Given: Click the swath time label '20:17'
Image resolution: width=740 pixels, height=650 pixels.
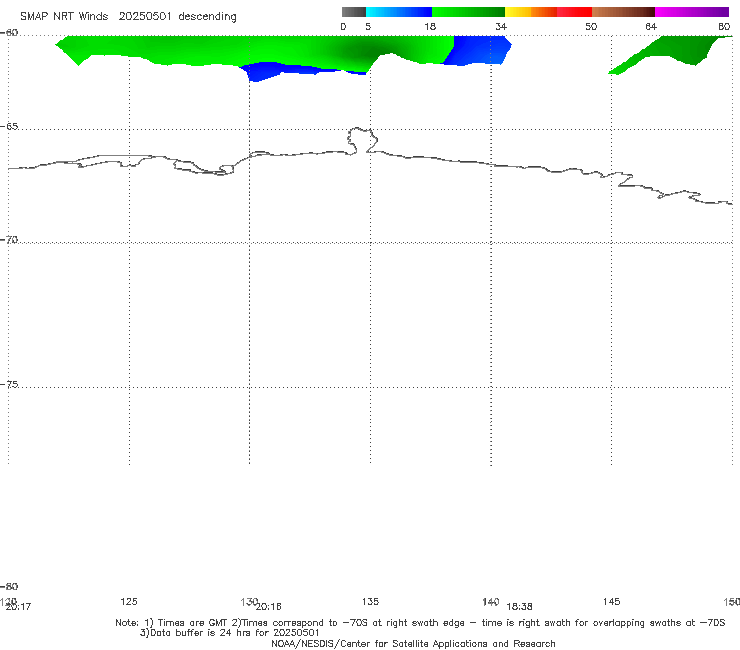Looking at the screenshot, I should 18,607.
